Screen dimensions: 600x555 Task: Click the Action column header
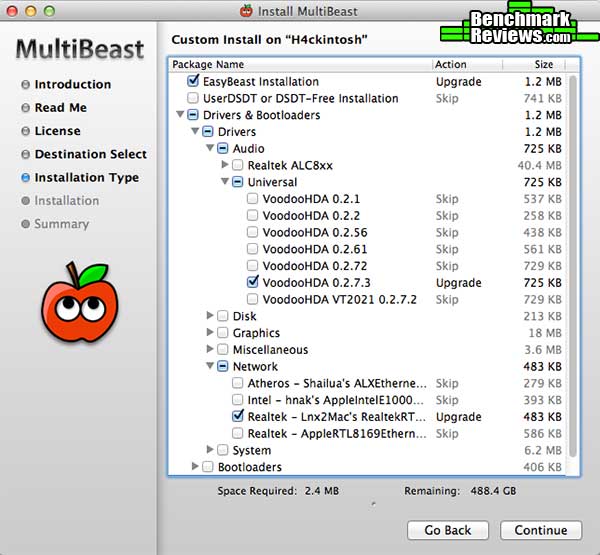coord(467,64)
